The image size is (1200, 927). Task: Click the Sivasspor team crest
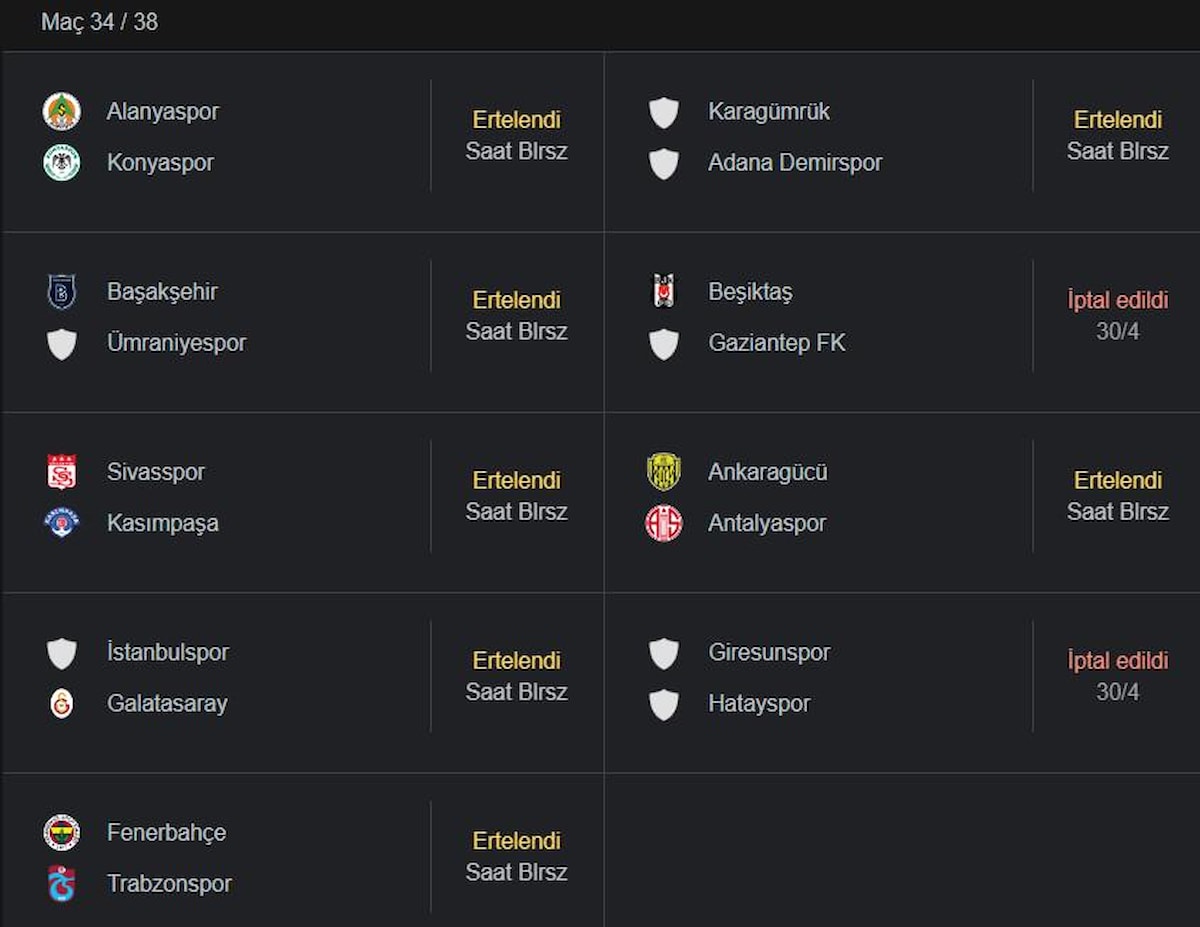(62, 472)
